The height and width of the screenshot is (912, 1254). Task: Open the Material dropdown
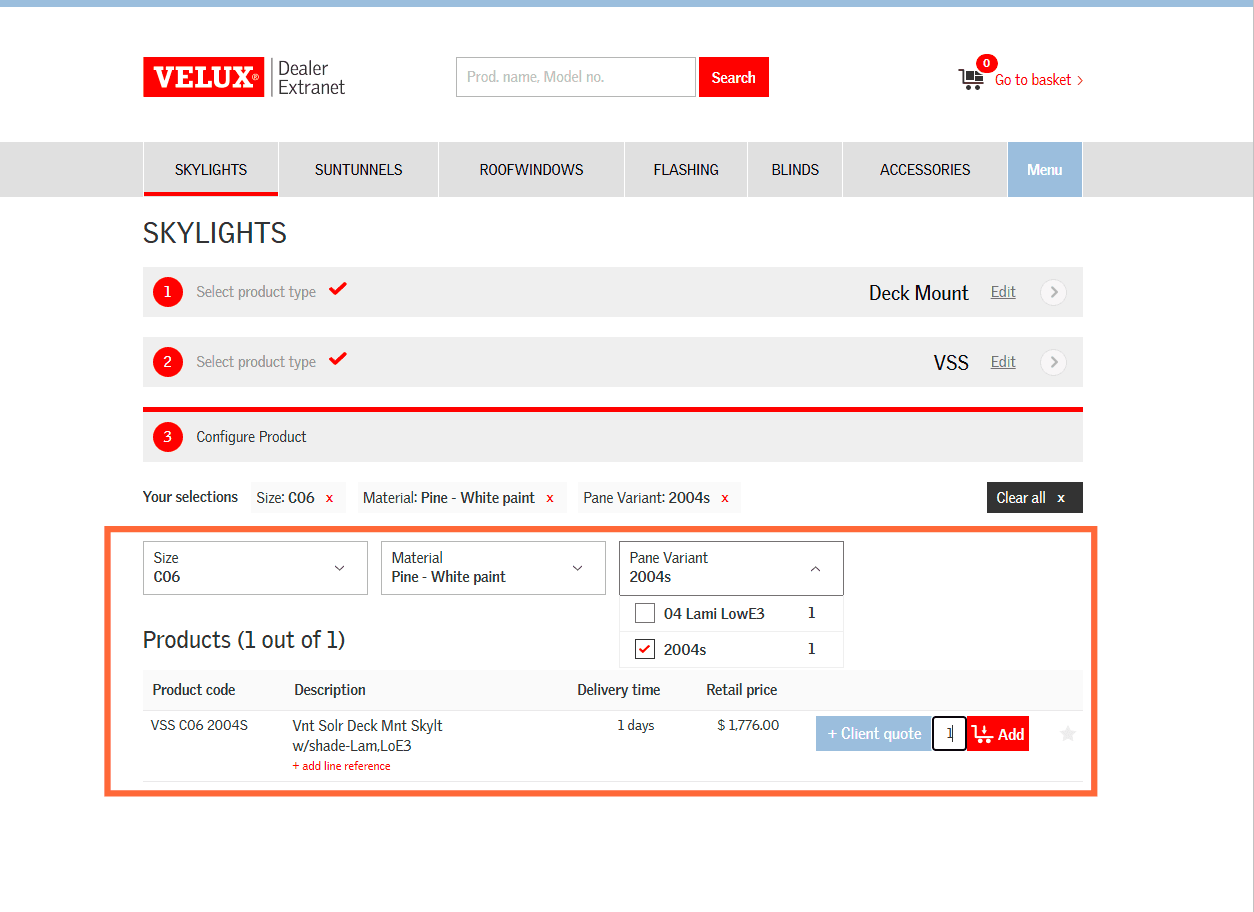click(x=493, y=568)
